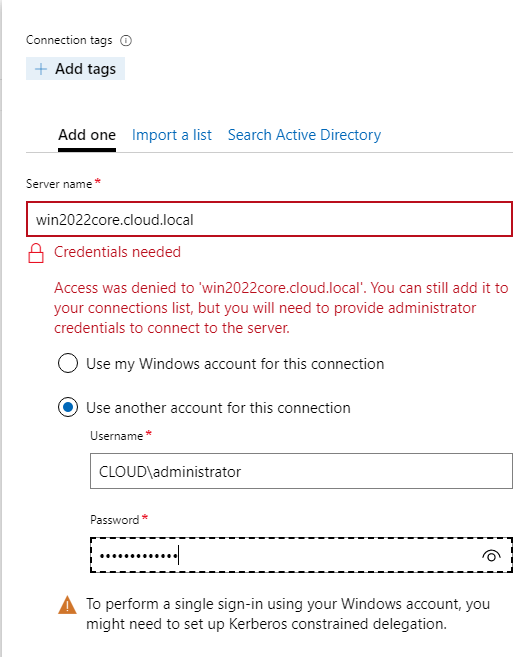529x657 pixels.
Task: Click the Username input field
Action: pyautogui.click(x=301, y=471)
